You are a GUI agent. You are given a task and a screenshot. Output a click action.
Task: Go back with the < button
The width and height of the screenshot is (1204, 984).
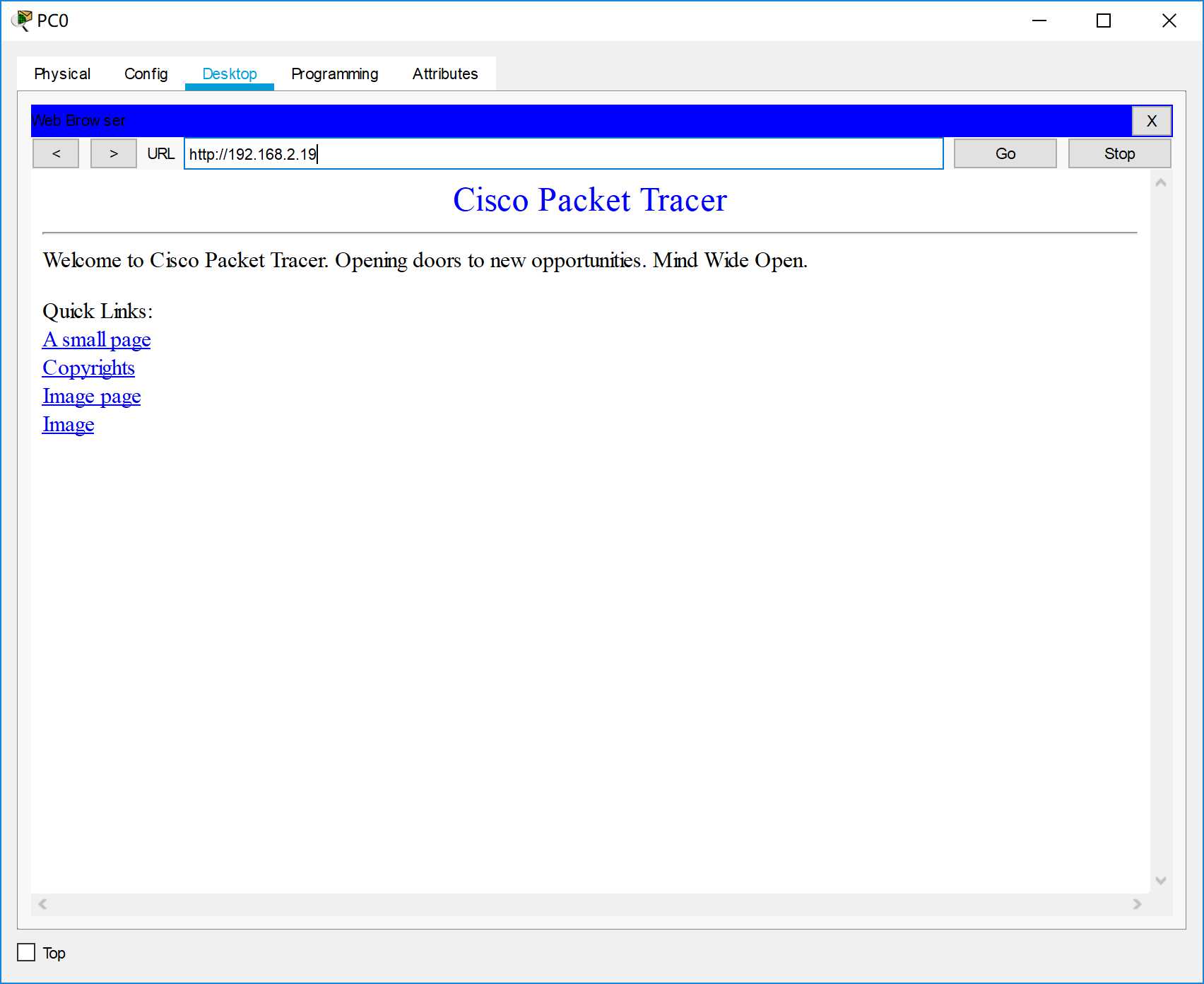point(56,153)
